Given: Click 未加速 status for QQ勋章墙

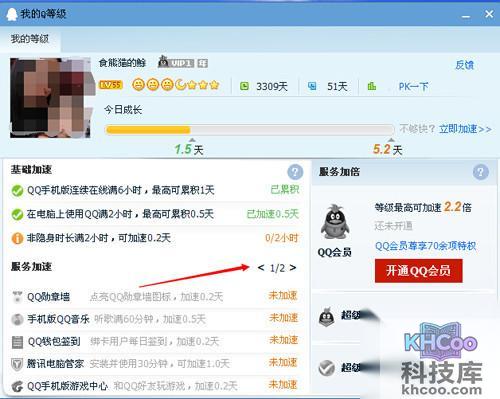Looking at the screenshot, I should (x=283, y=295).
